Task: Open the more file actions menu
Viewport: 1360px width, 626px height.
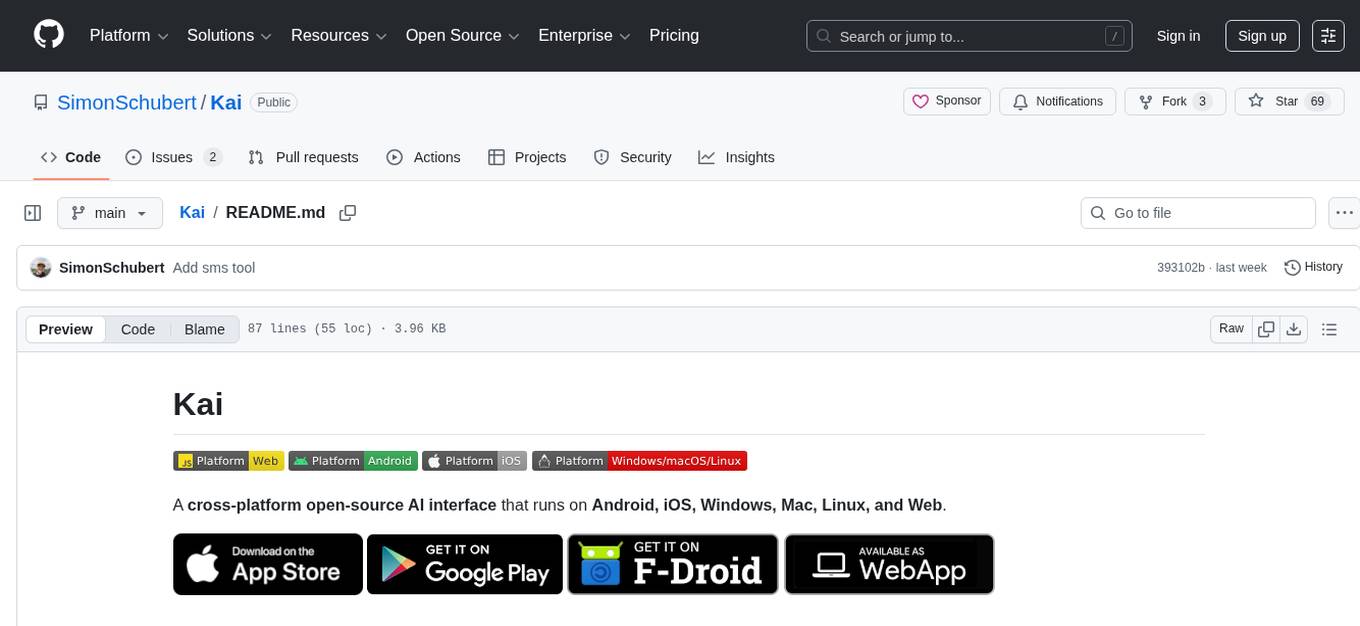Action: (1344, 213)
